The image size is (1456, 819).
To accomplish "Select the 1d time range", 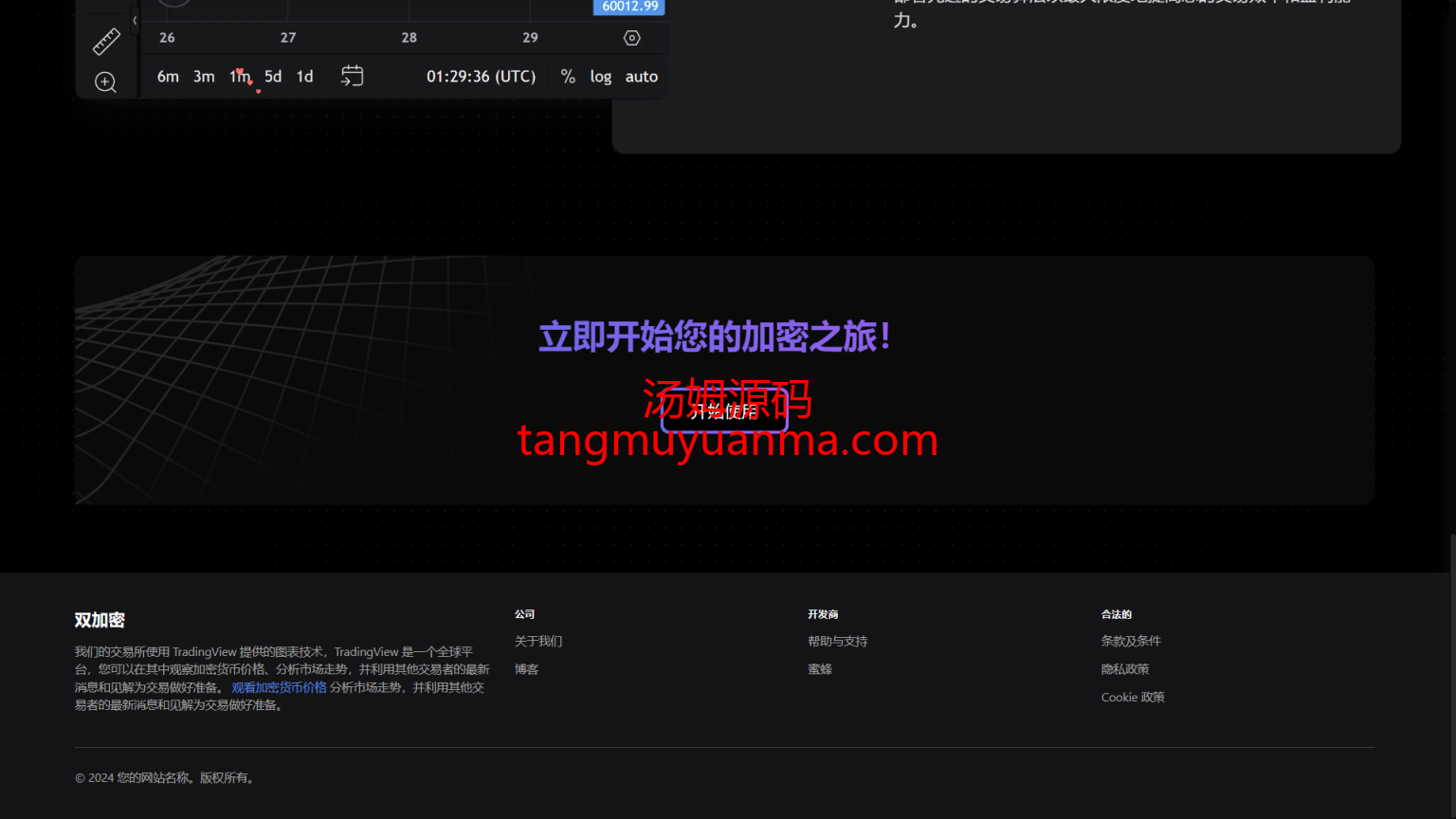I will pos(304,77).
